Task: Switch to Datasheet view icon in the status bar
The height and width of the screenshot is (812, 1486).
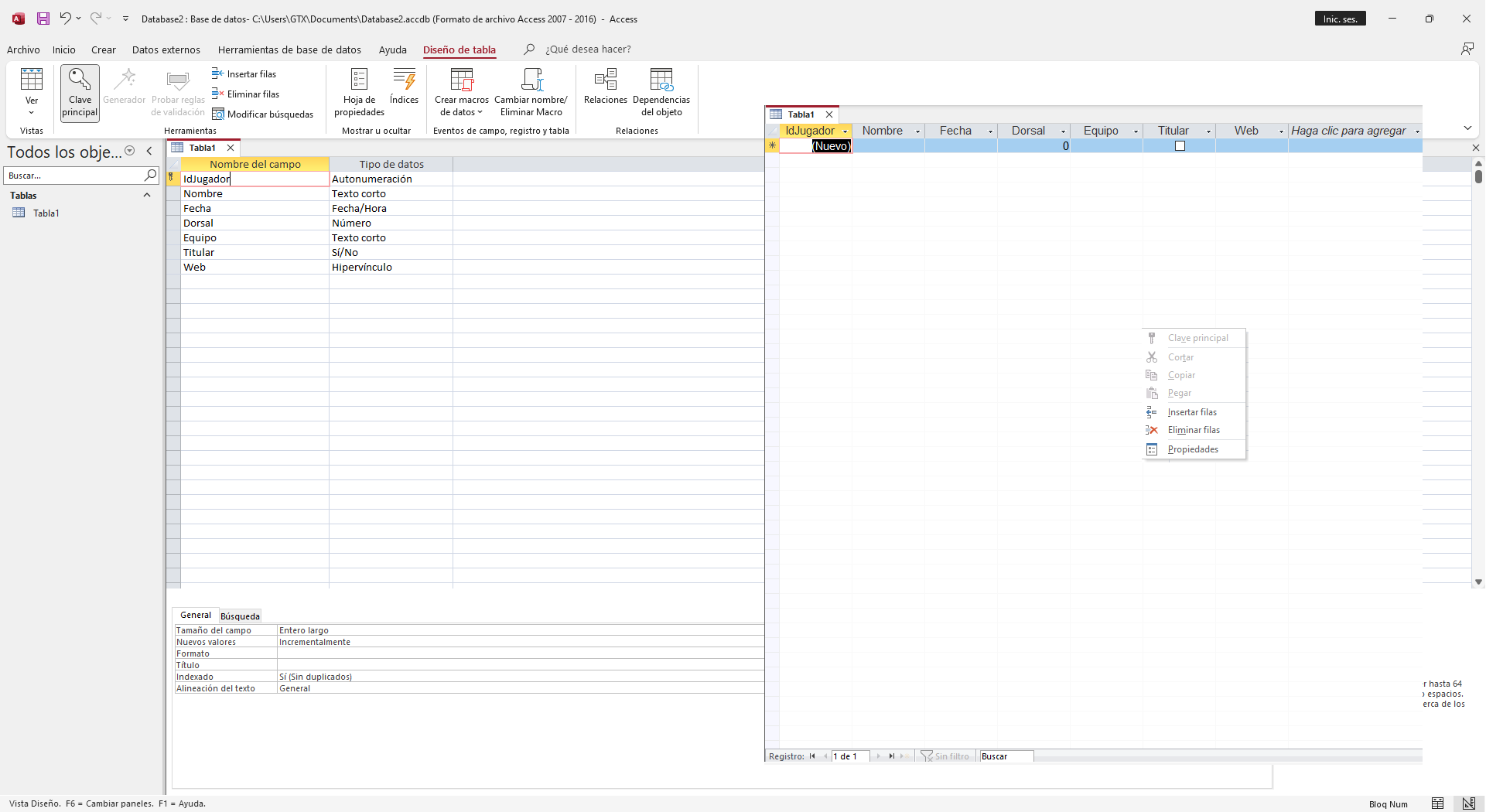Action: point(1437,803)
